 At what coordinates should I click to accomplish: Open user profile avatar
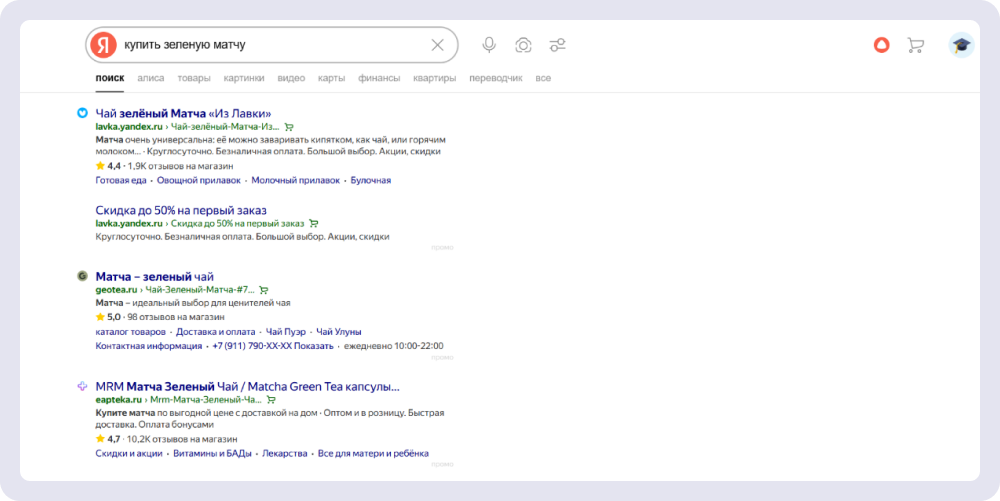(961, 45)
